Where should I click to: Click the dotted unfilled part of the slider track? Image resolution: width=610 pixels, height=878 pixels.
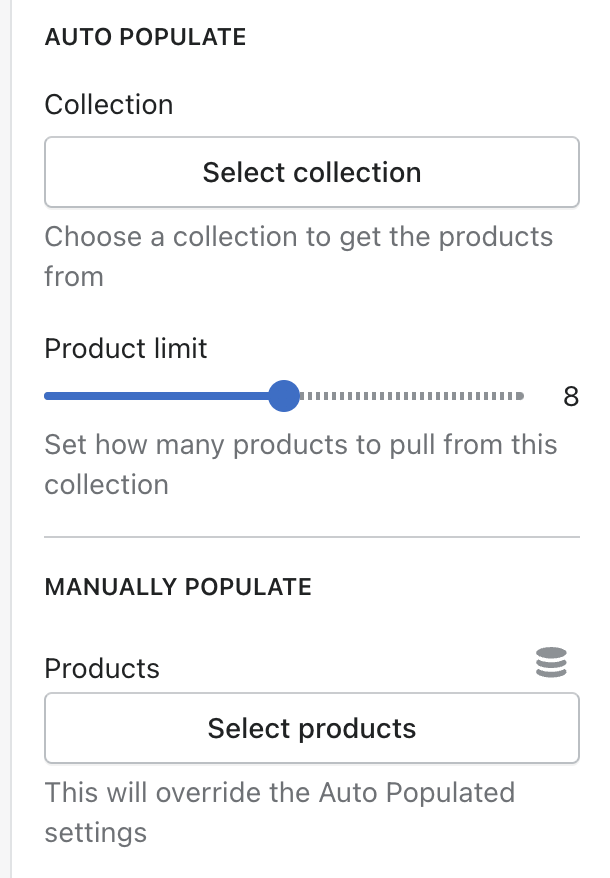point(410,397)
